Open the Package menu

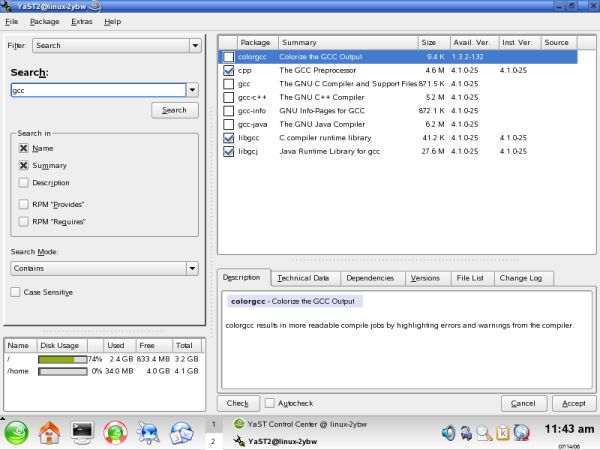pyautogui.click(x=44, y=22)
